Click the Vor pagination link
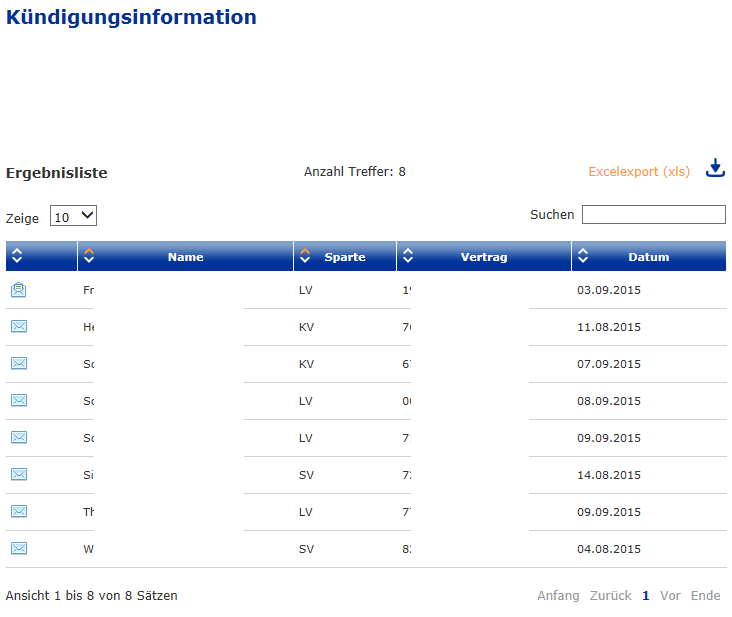Viewport: 732px width, 617px height. click(670, 596)
